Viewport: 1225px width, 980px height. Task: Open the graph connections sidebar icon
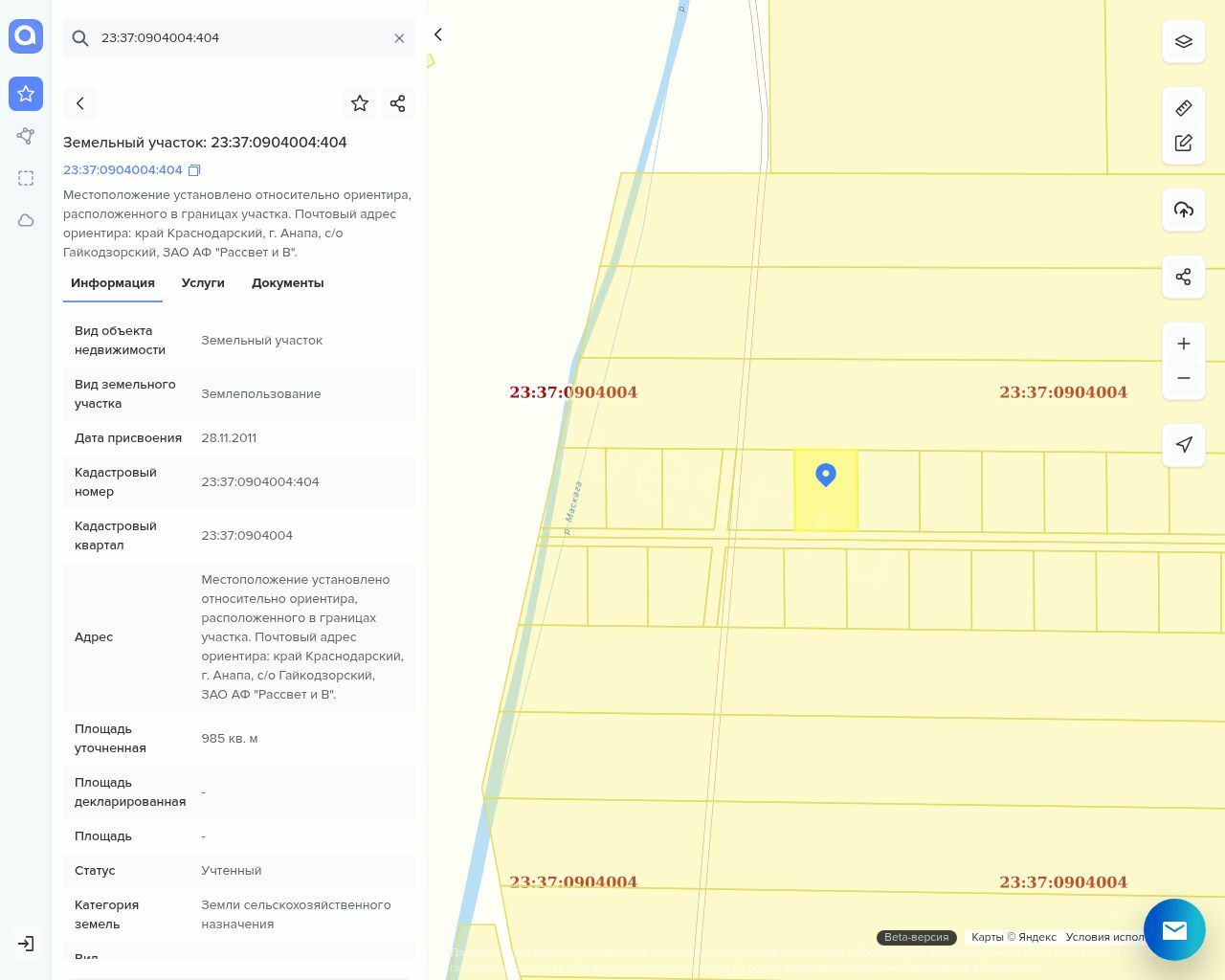point(26,136)
